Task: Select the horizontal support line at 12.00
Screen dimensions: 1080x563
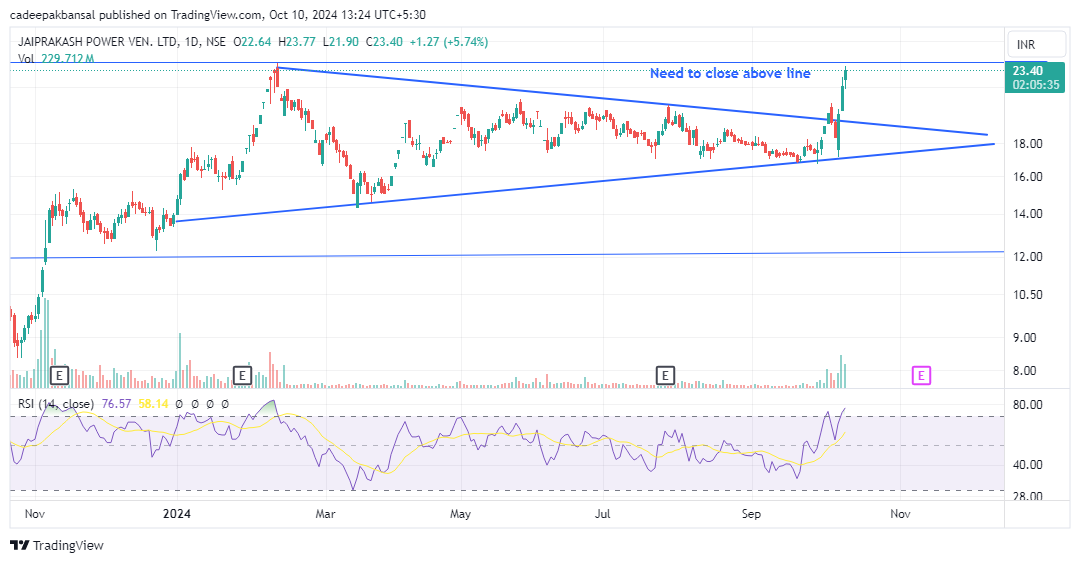Action: coord(507,255)
